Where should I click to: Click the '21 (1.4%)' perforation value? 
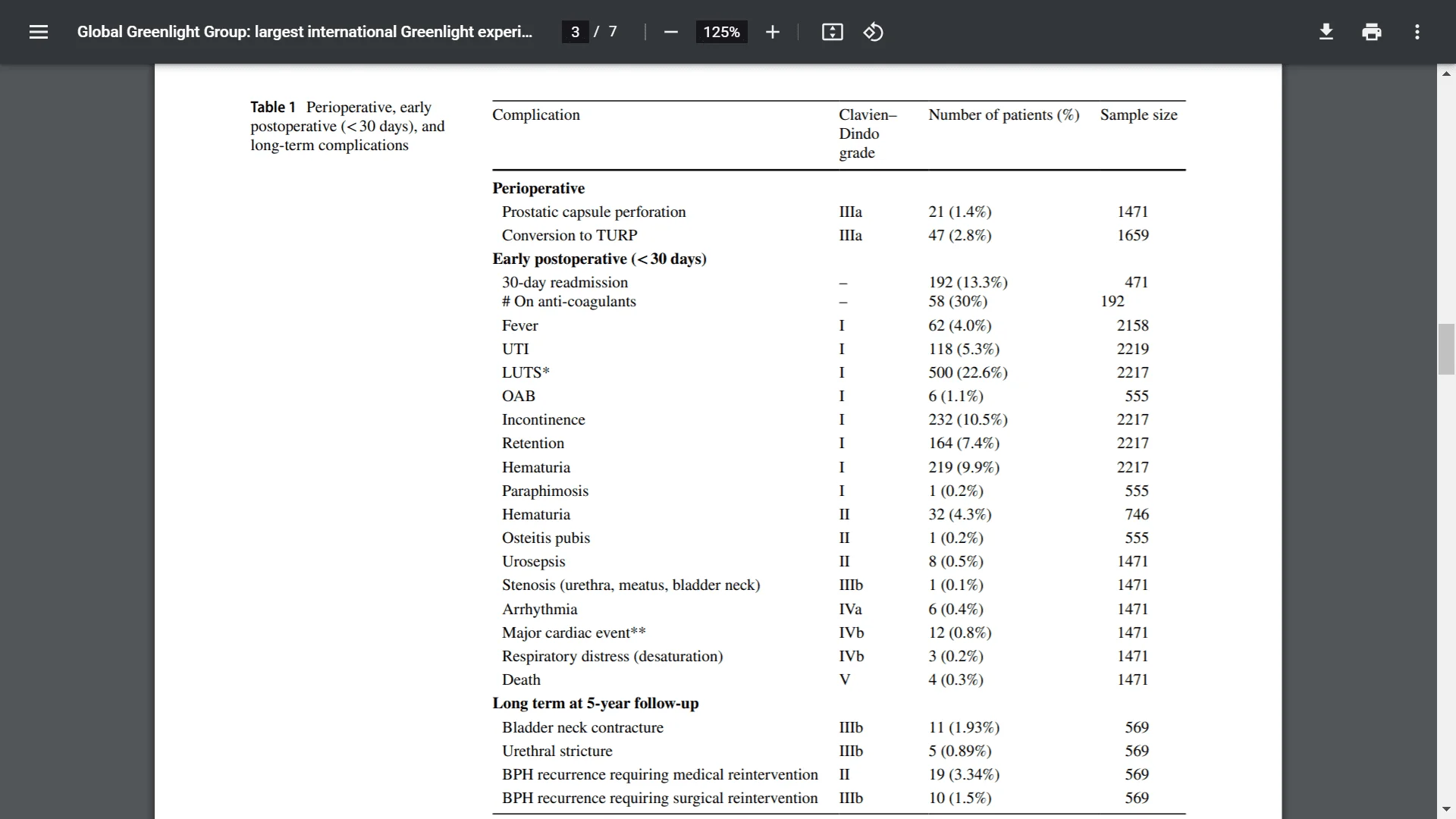960,212
